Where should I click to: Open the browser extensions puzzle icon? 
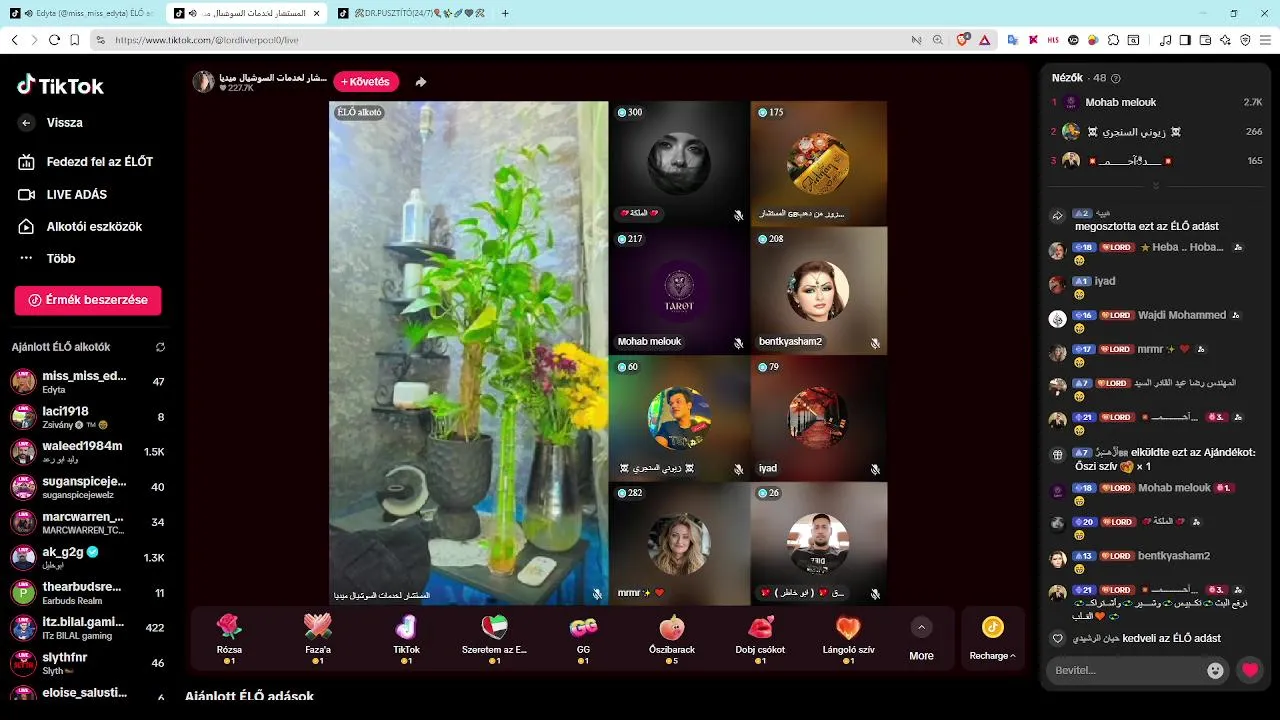(x=1113, y=40)
